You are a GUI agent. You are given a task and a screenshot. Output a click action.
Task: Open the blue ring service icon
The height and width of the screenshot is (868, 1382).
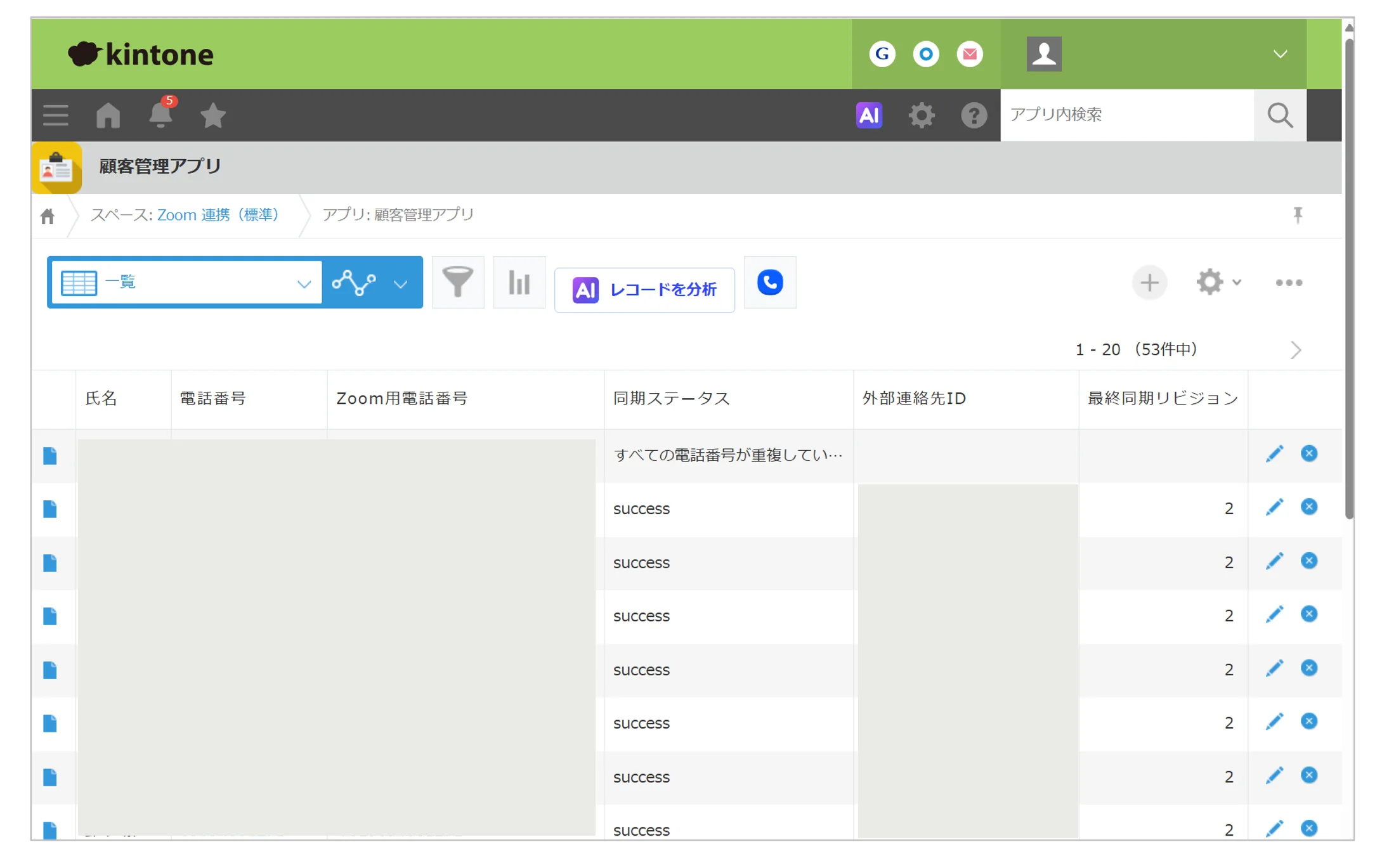(x=926, y=54)
